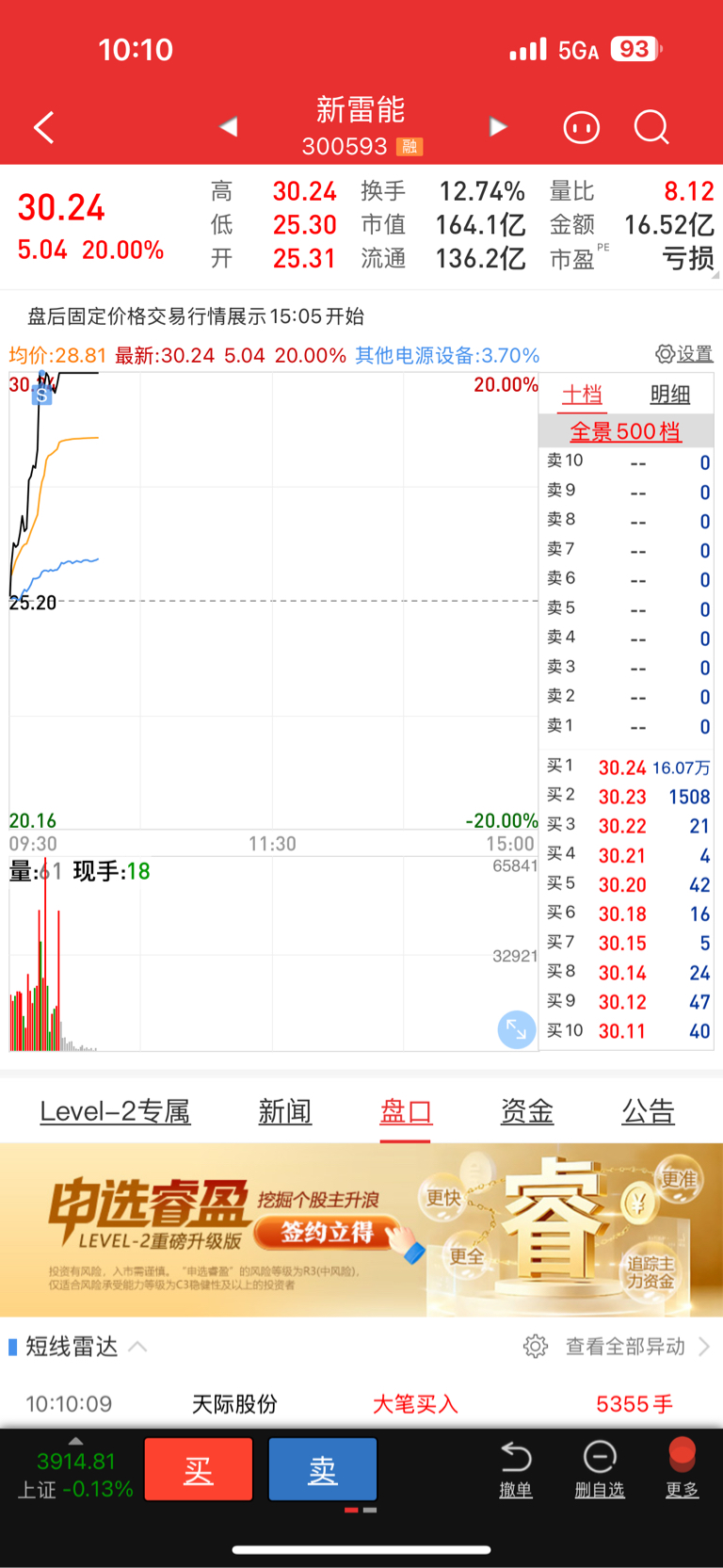Expand the chart to fullscreen with the arrows button
This screenshot has height=1568, width=723.
[x=516, y=1029]
